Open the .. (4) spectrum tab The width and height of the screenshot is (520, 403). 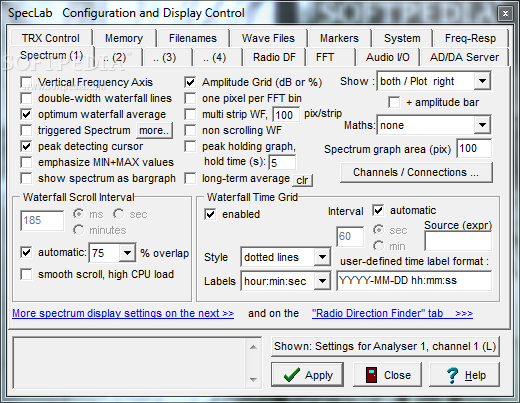(x=218, y=57)
